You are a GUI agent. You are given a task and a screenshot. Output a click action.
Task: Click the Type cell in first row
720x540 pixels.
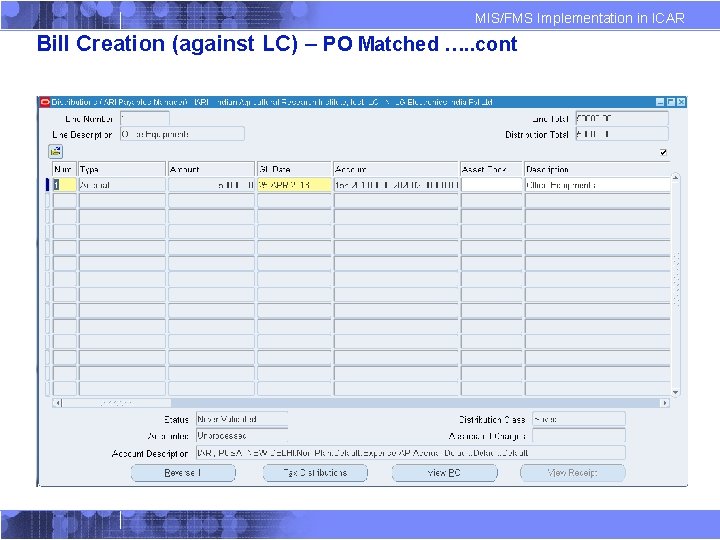point(122,185)
